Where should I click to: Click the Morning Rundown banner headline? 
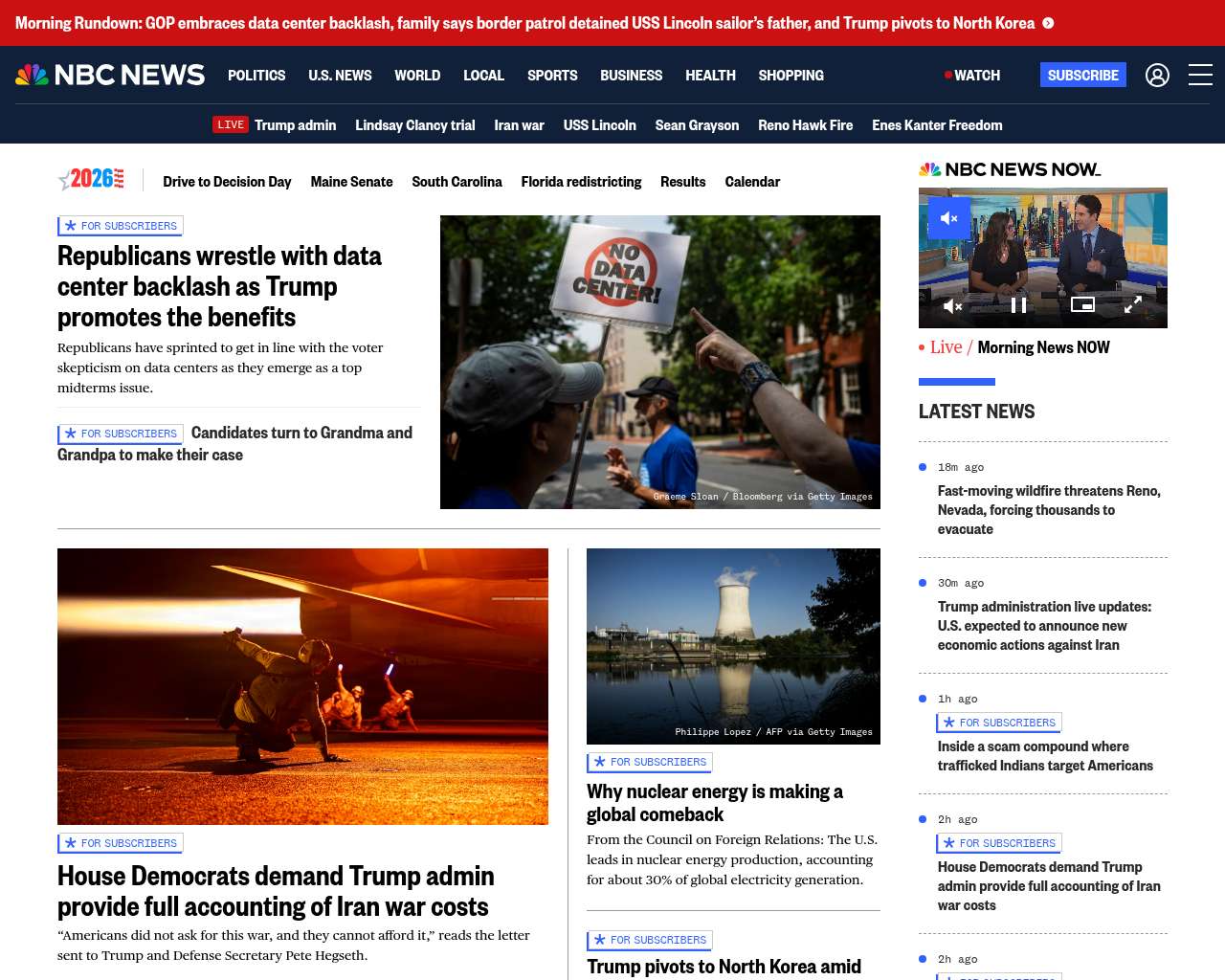[x=524, y=23]
